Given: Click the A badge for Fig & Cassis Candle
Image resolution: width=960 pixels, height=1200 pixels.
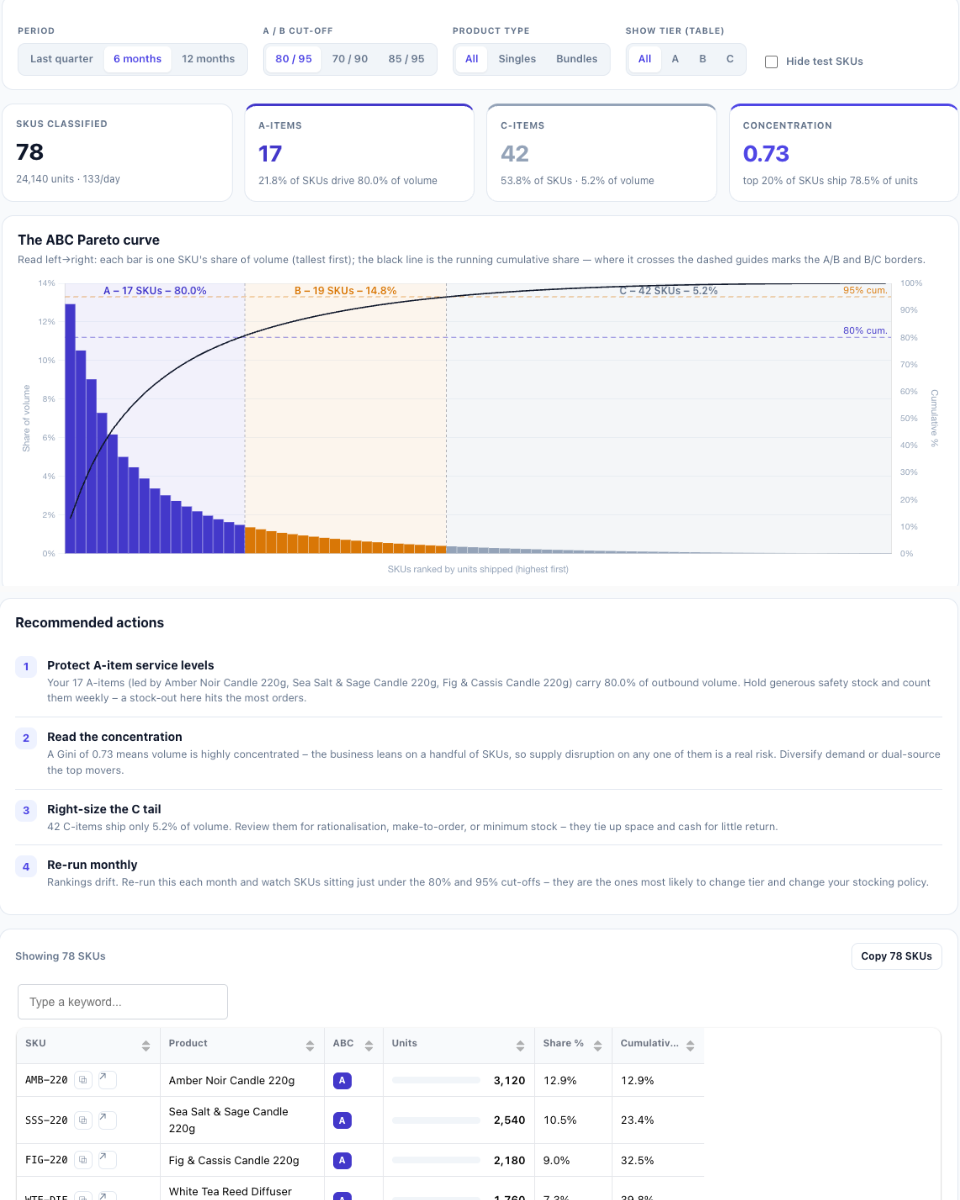Looking at the screenshot, I should 342,1160.
